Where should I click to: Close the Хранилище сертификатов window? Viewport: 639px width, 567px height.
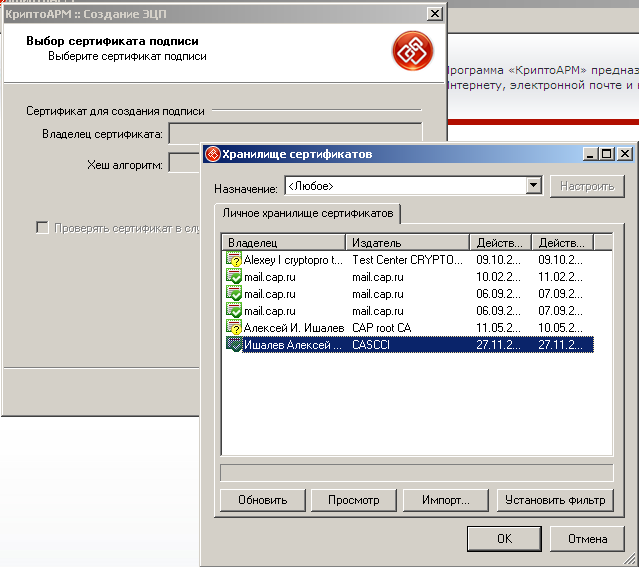click(x=625, y=154)
